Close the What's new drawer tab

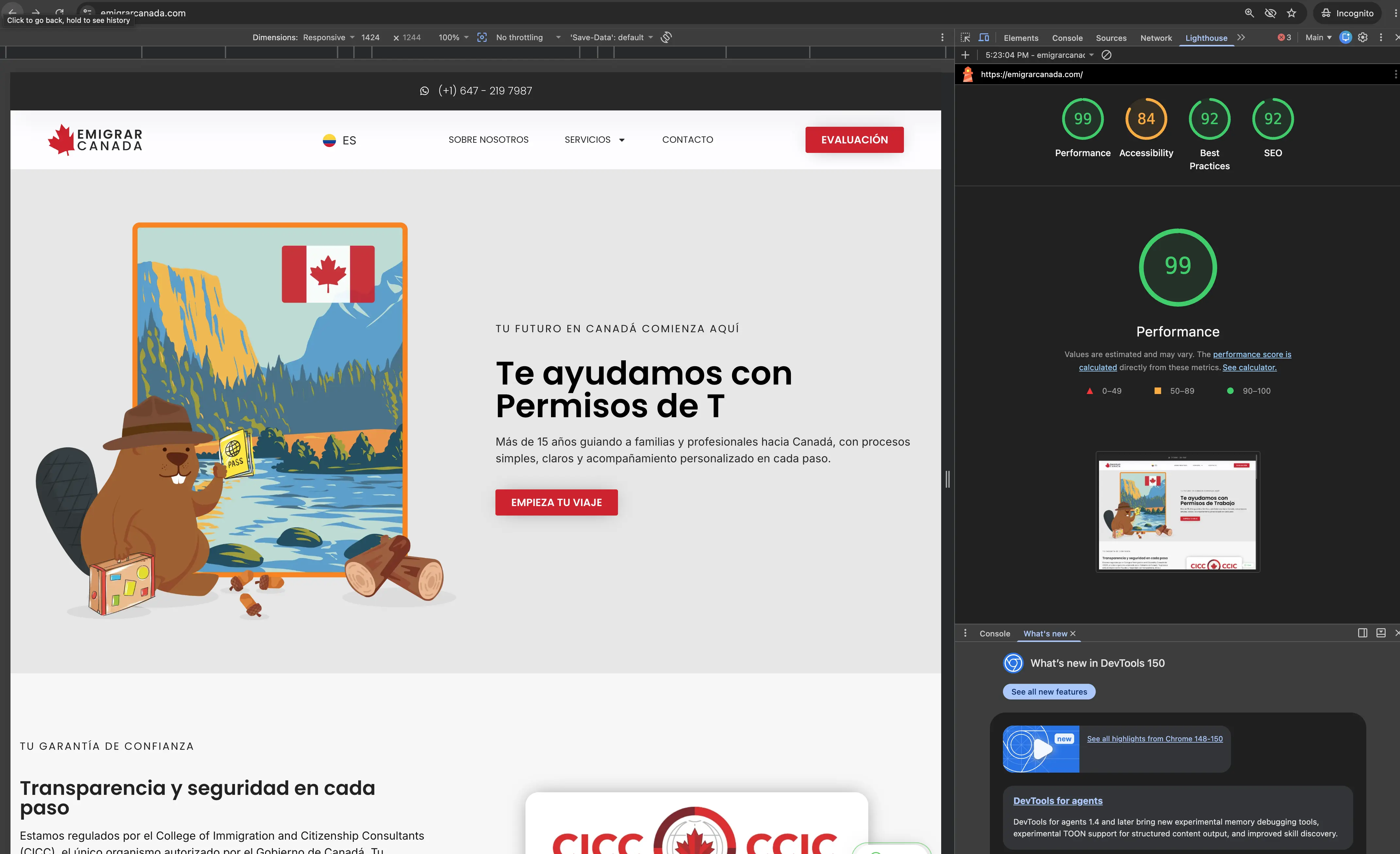[1073, 633]
